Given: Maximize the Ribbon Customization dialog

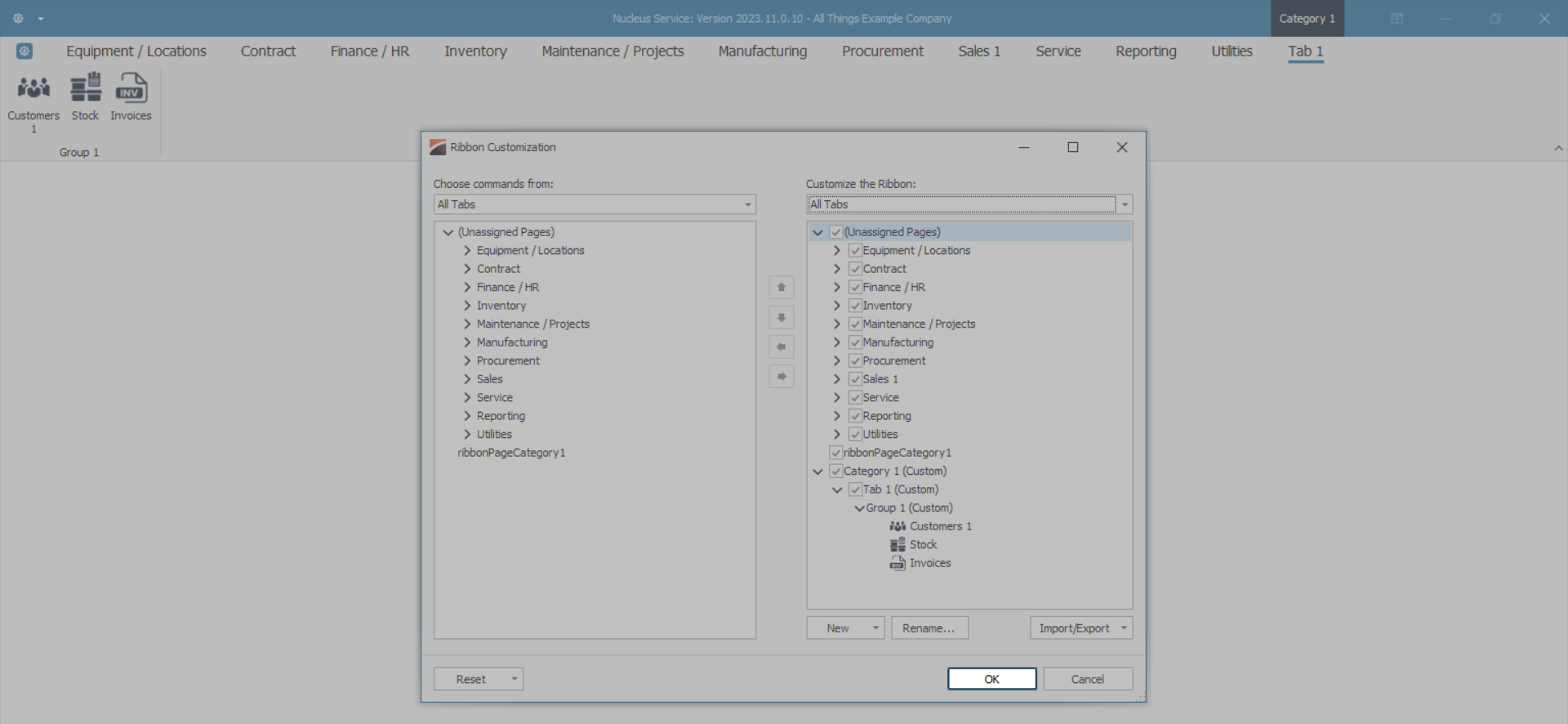Looking at the screenshot, I should [1073, 147].
